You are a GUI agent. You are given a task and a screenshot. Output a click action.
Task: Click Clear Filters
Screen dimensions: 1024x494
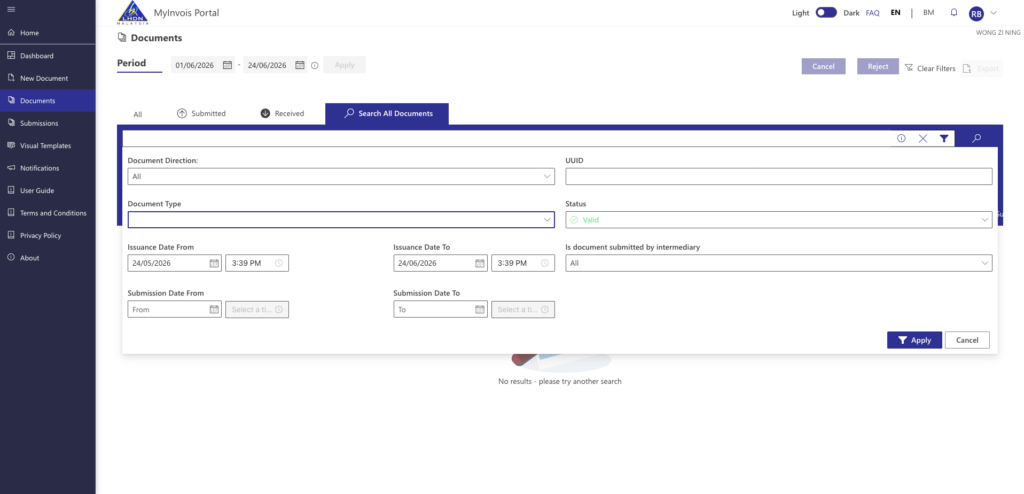[930, 68]
